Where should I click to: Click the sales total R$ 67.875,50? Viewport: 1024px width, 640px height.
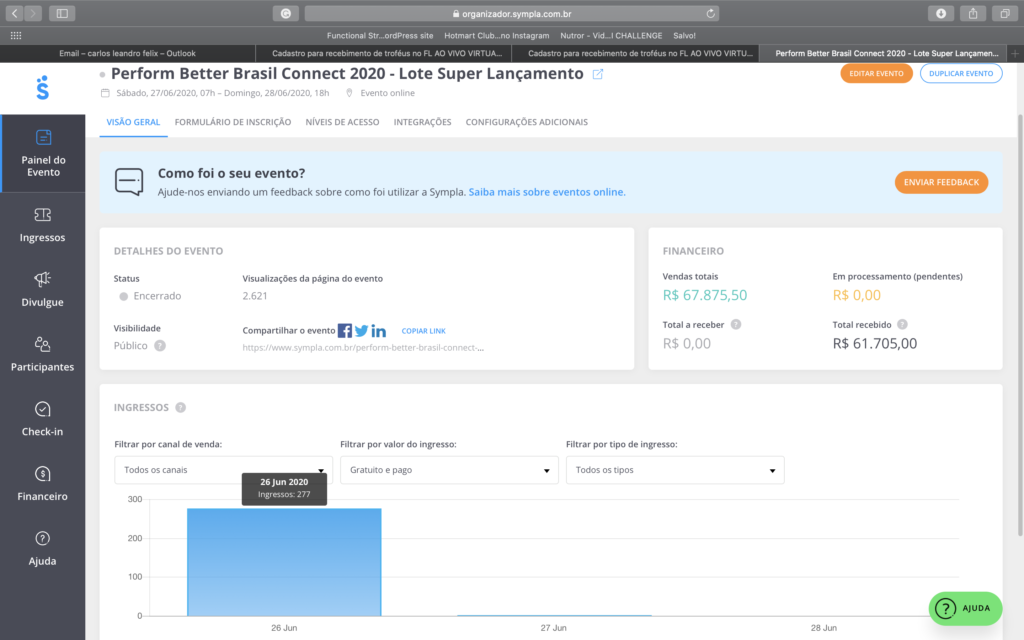pos(705,295)
